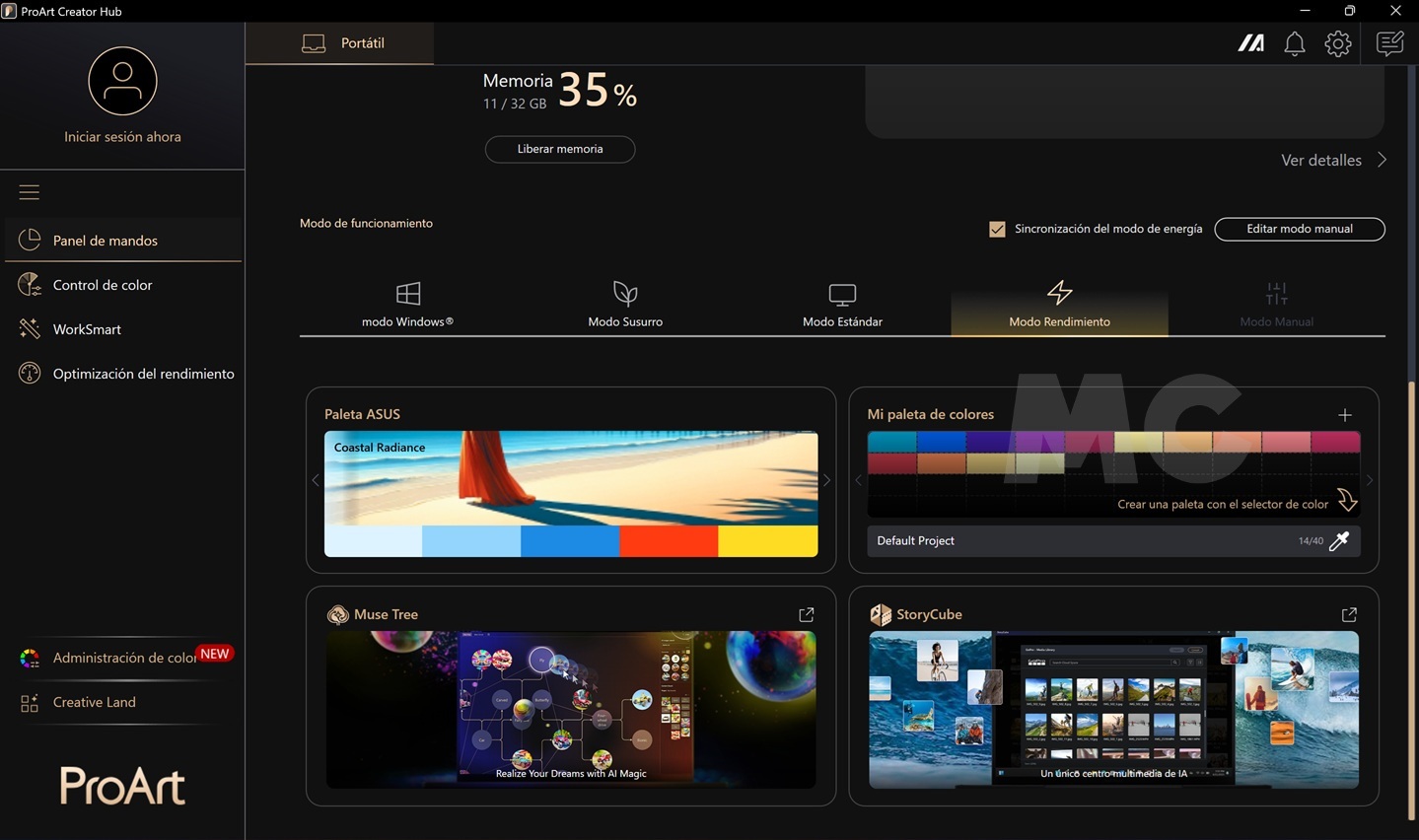
Task: Activate the eyedropper color picker icon
Action: (x=1339, y=540)
